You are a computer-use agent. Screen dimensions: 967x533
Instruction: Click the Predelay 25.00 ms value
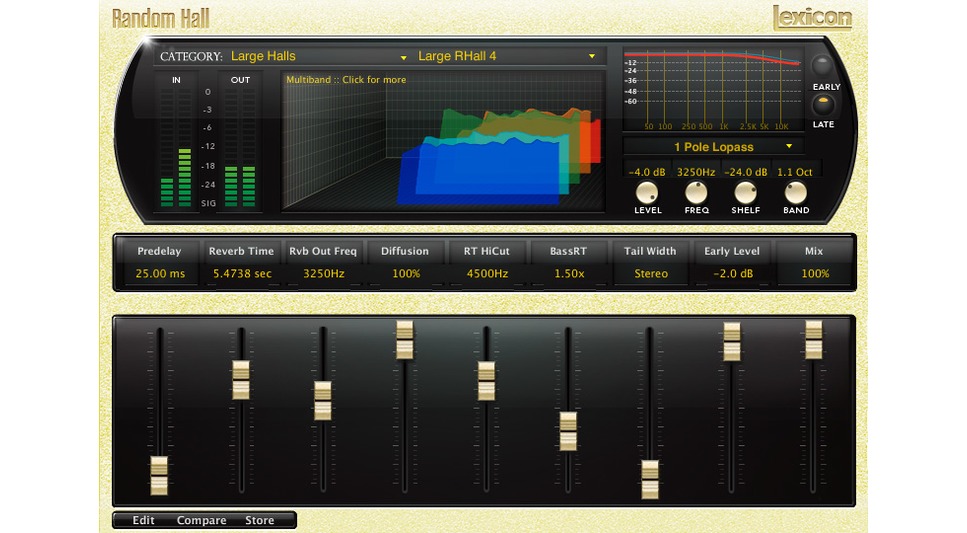pyautogui.click(x=160, y=273)
